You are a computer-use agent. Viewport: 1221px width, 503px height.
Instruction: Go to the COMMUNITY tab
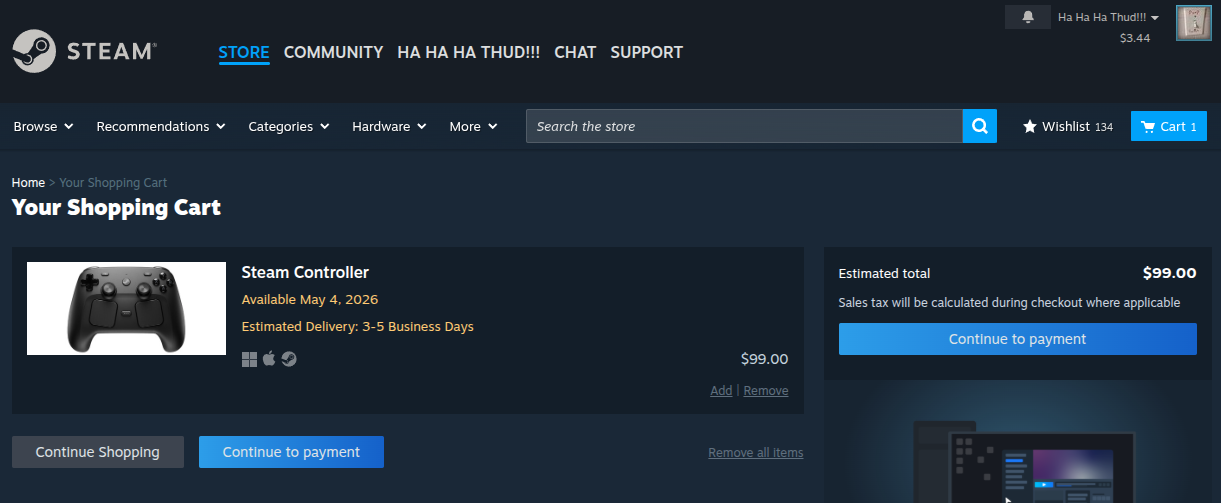333,52
